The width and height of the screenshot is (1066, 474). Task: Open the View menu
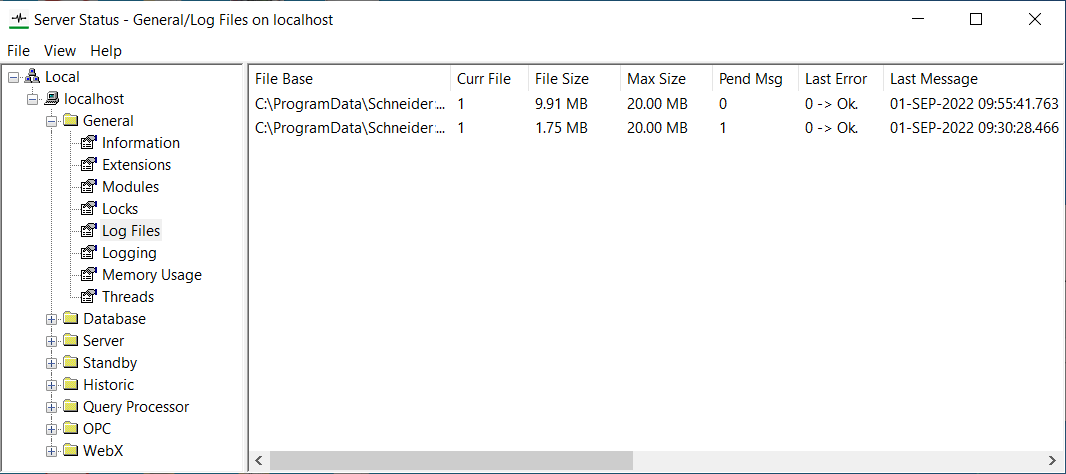tap(60, 51)
